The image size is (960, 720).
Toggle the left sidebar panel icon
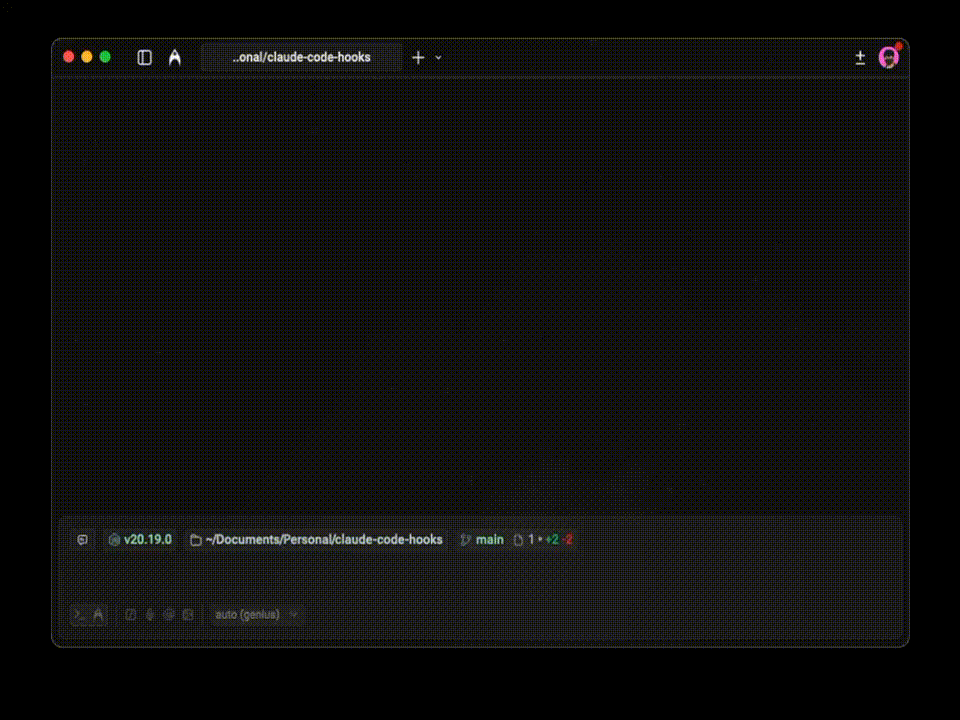click(144, 58)
